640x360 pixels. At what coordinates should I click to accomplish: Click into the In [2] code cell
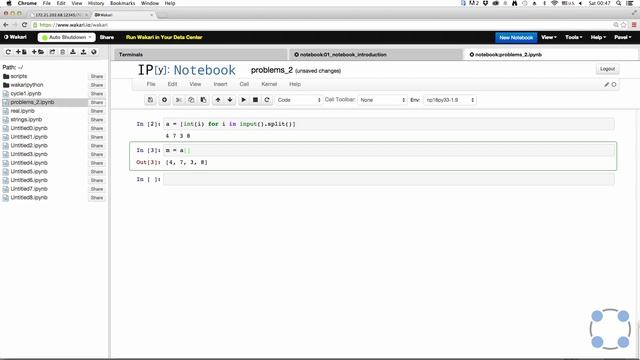click(389, 124)
